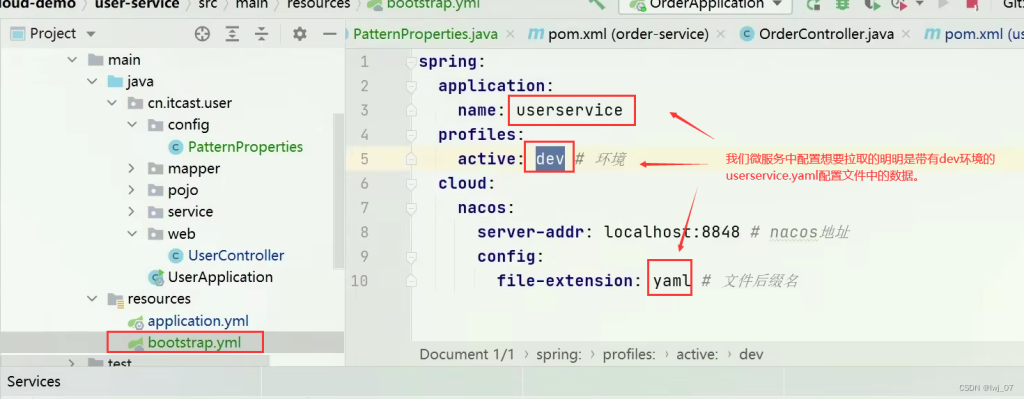
Task: Click the UserApplication Spring class icon
Action: pos(155,278)
